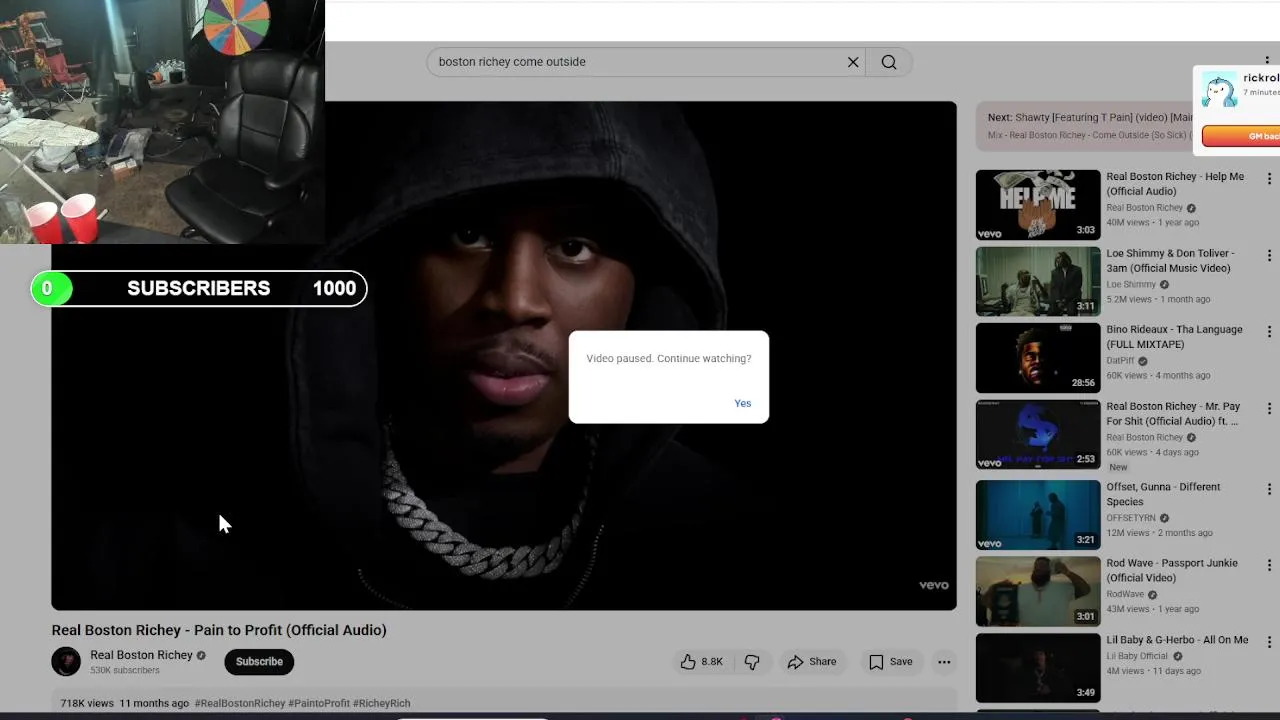Click the Vevo logo on the video player
The height and width of the screenshot is (720, 1280).
933,586
